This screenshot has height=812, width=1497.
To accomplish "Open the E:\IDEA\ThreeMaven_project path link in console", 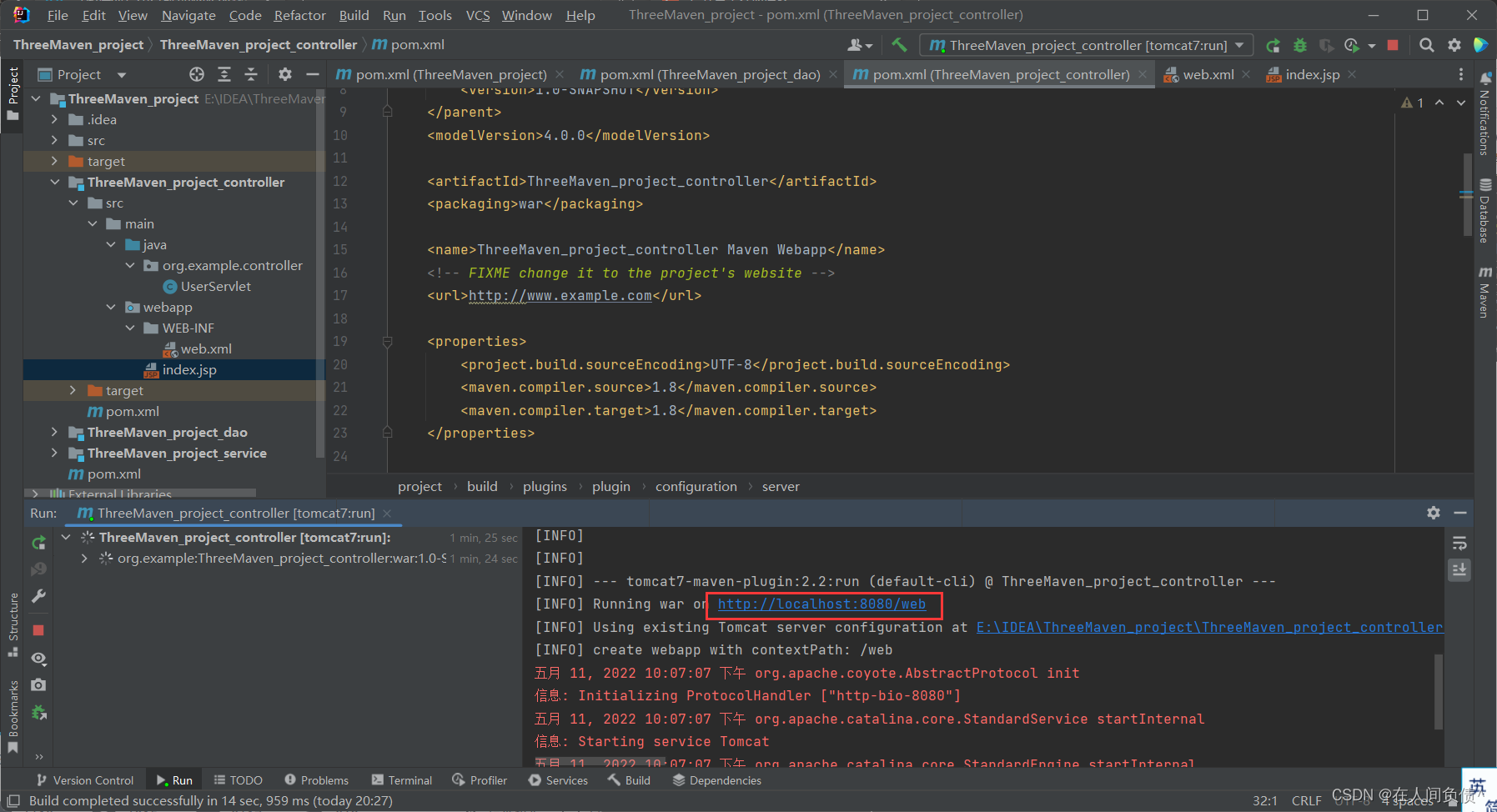I will coord(1209,627).
